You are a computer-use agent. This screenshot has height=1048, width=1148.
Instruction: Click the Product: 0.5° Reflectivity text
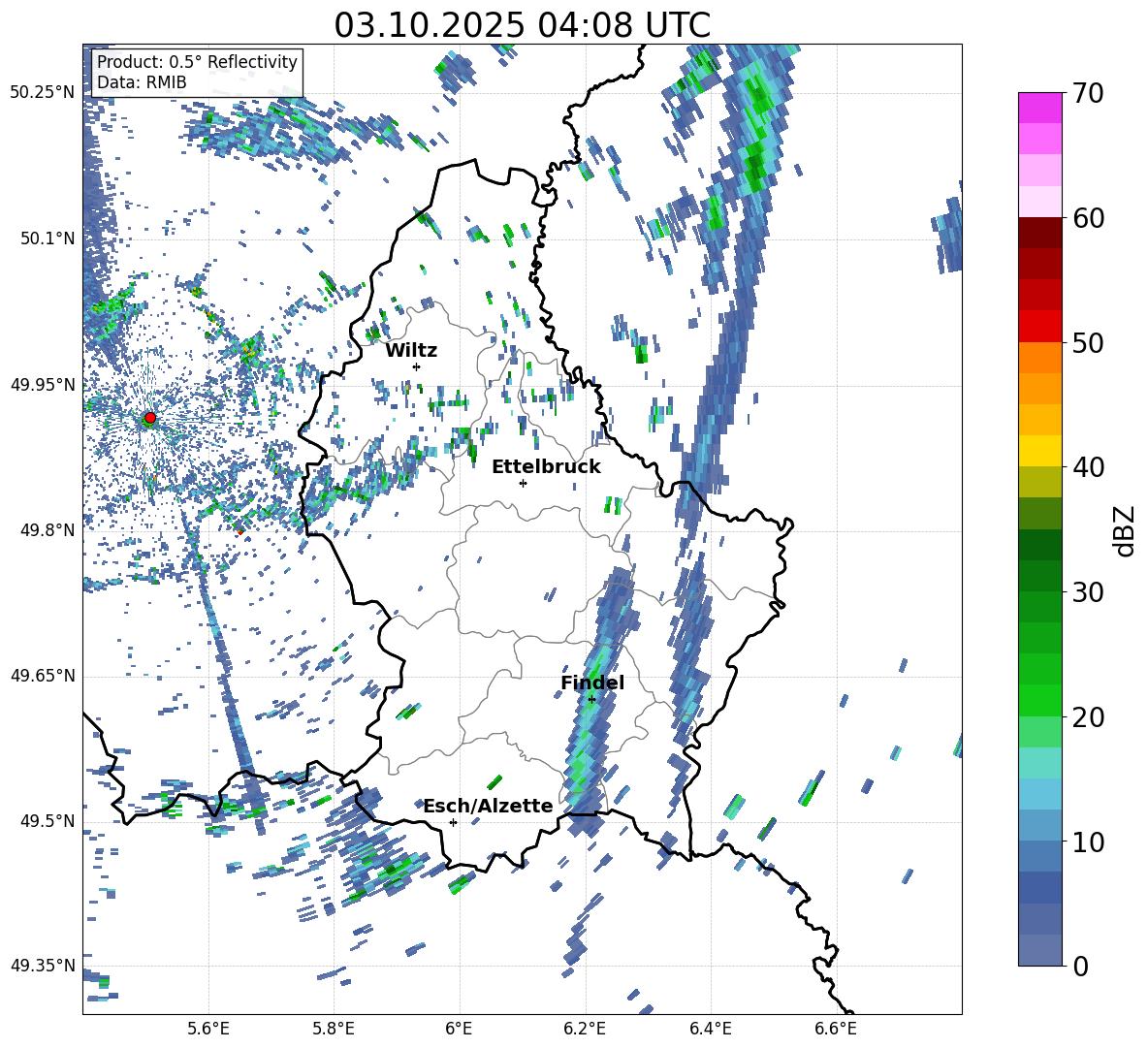tap(197, 61)
